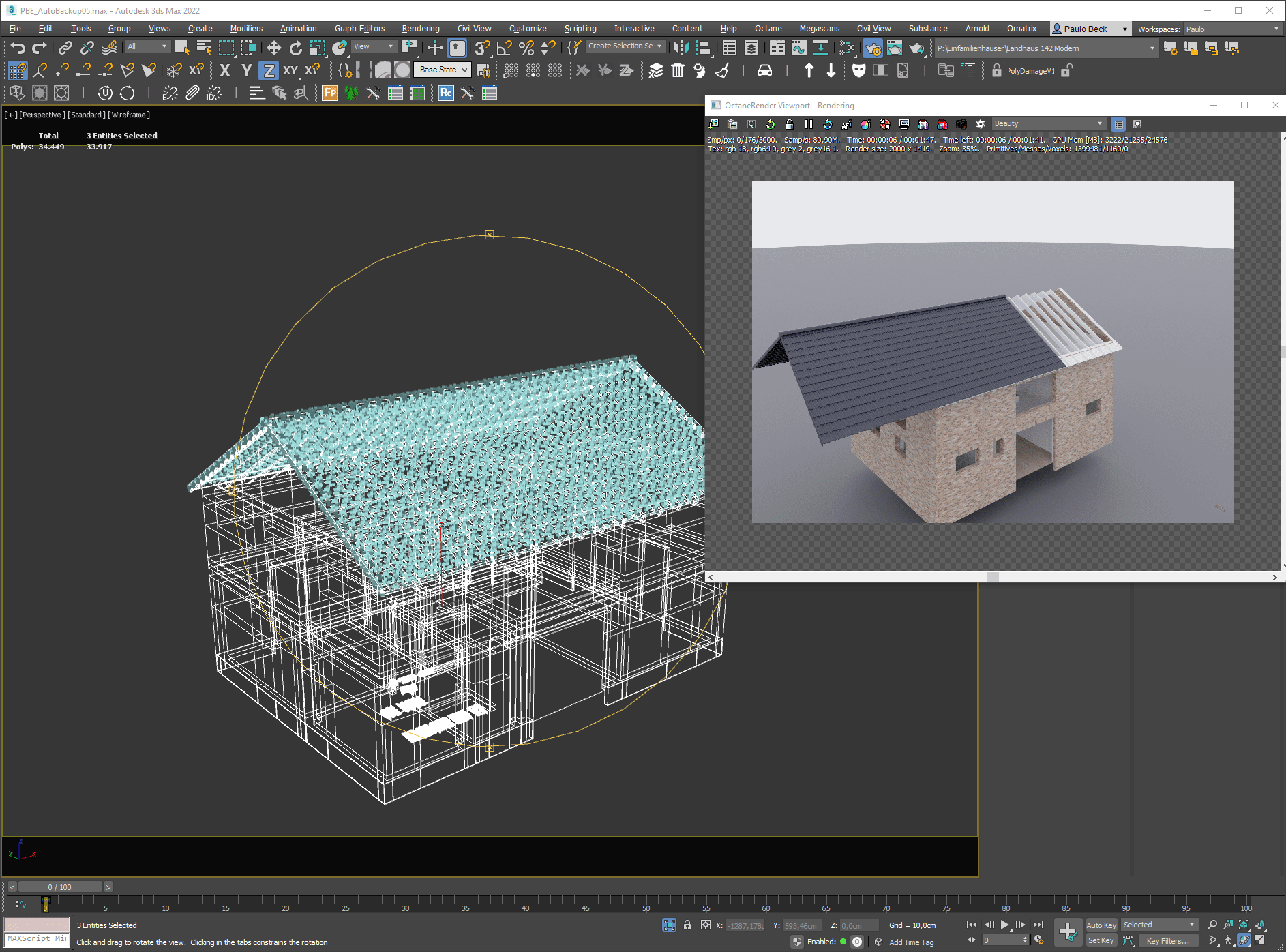This screenshot has height=952, width=1286.
Task: Open the Rendering menu
Action: [420, 29]
